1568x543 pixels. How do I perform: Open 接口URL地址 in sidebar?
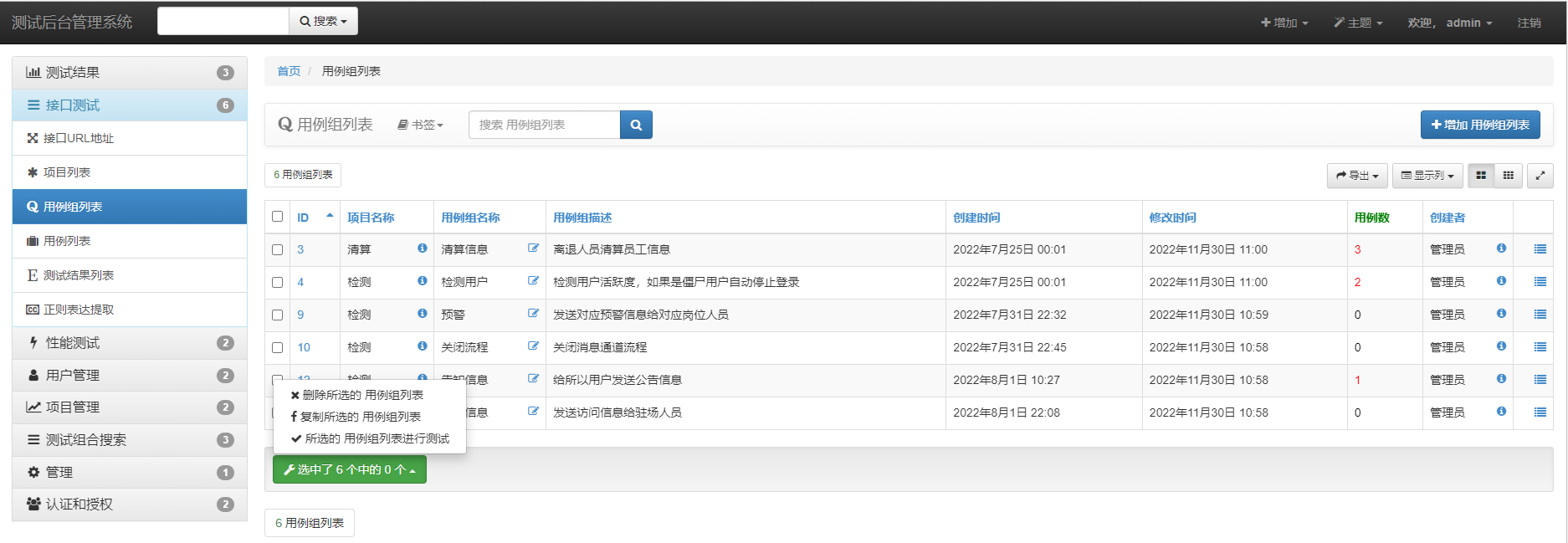point(130,138)
